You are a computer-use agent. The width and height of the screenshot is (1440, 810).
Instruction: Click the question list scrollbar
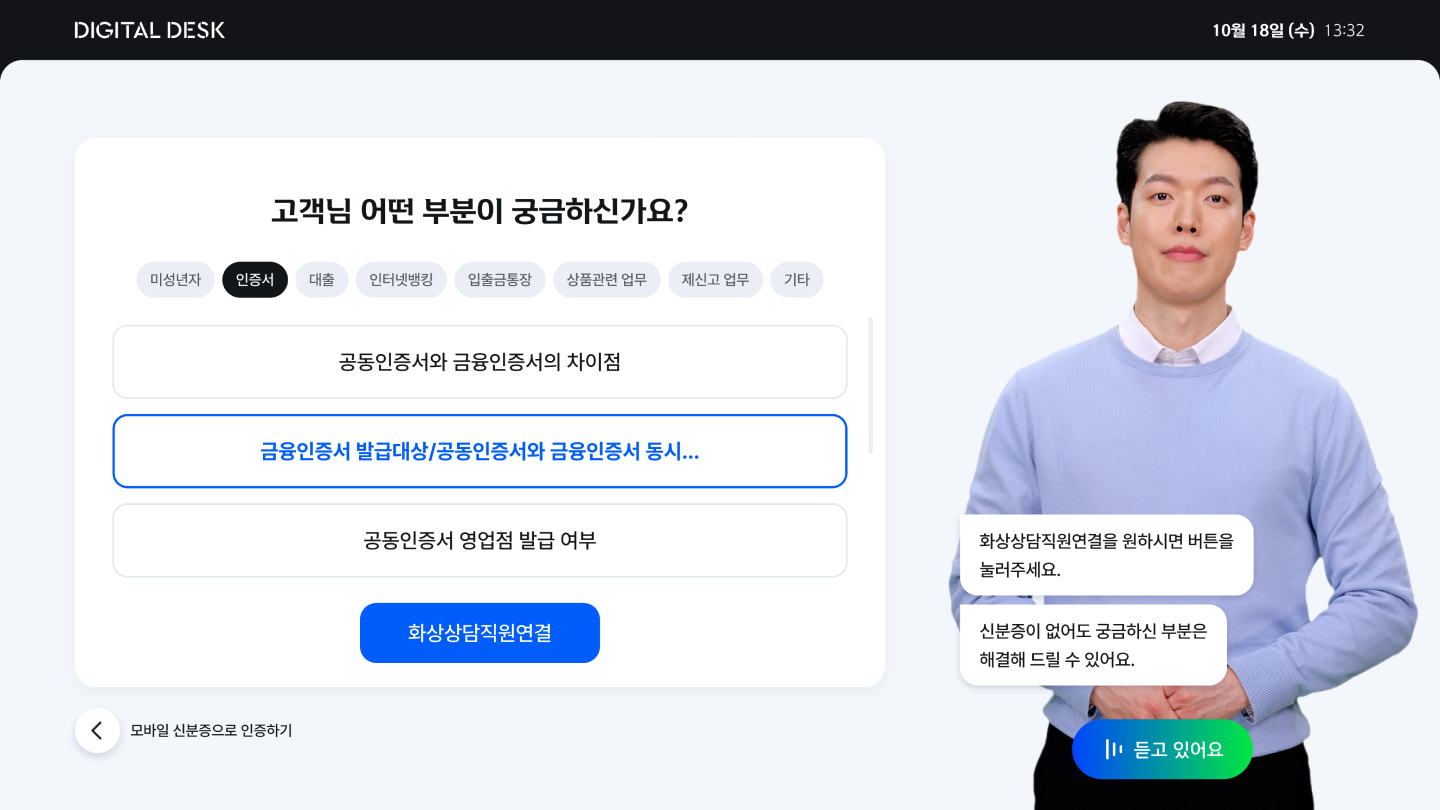(x=871, y=386)
